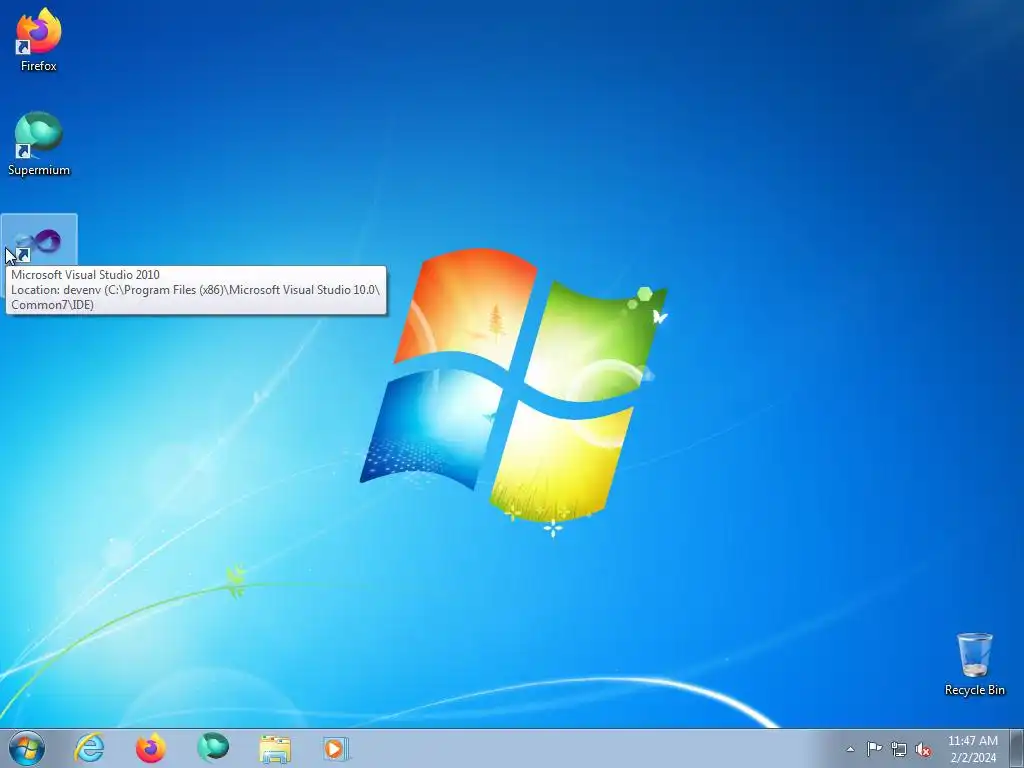Launch Supermium from the taskbar

coord(213,748)
